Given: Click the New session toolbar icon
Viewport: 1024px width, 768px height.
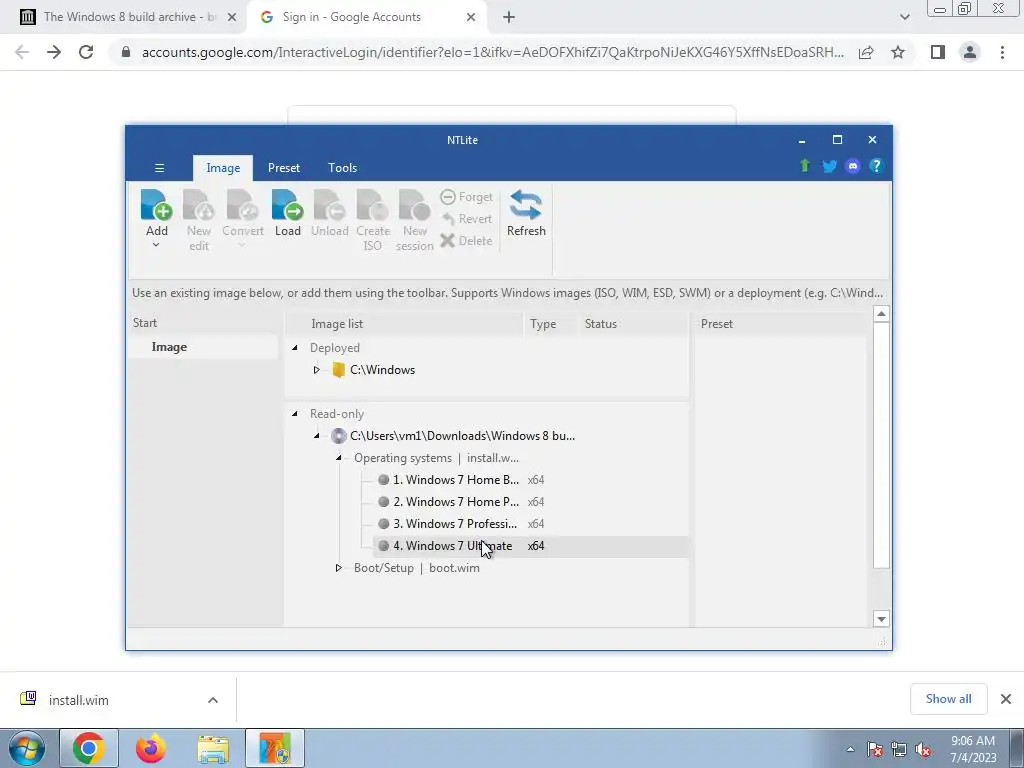Looking at the screenshot, I should pos(415,204).
